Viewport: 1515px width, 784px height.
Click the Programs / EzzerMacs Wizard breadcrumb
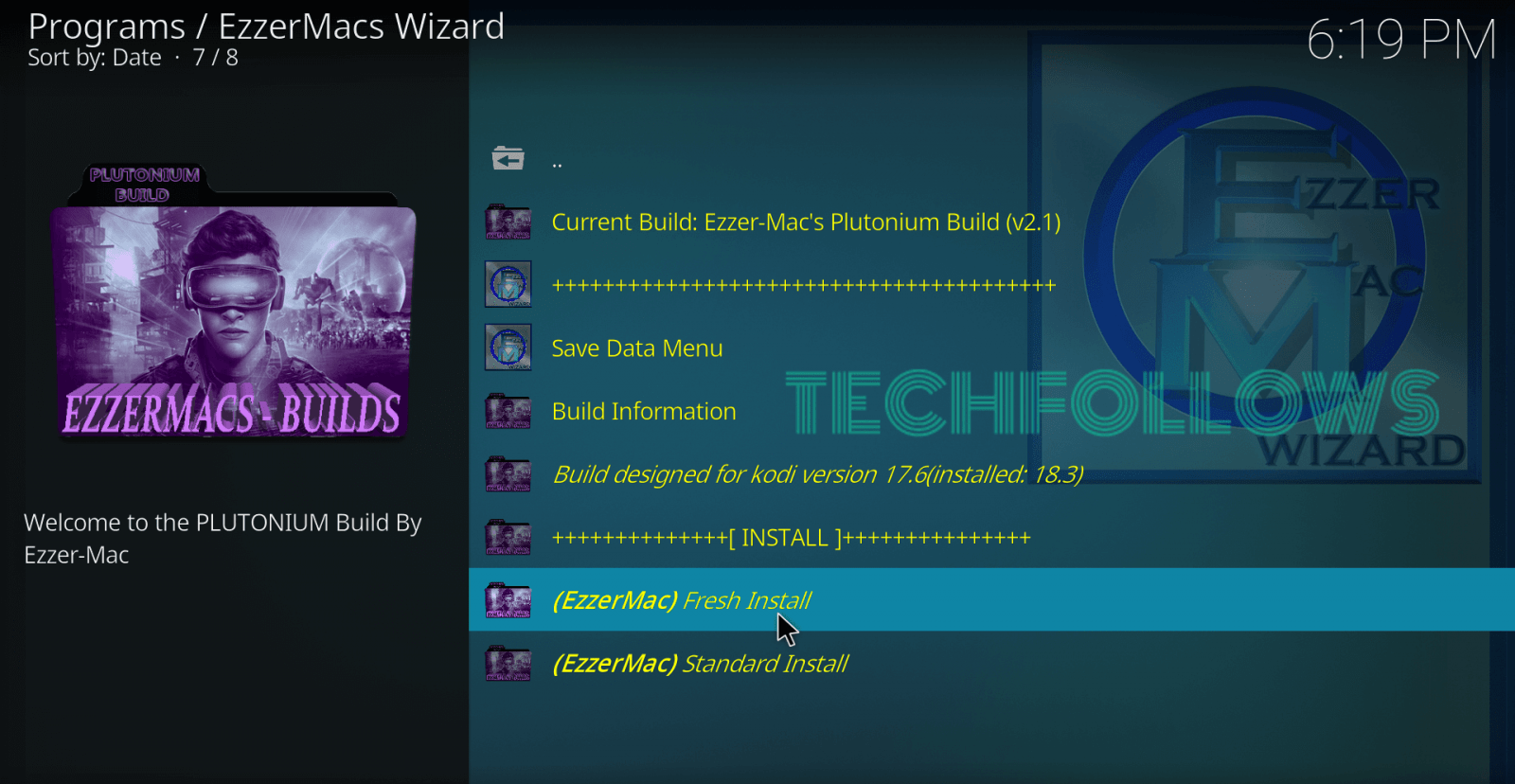tap(266, 27)
